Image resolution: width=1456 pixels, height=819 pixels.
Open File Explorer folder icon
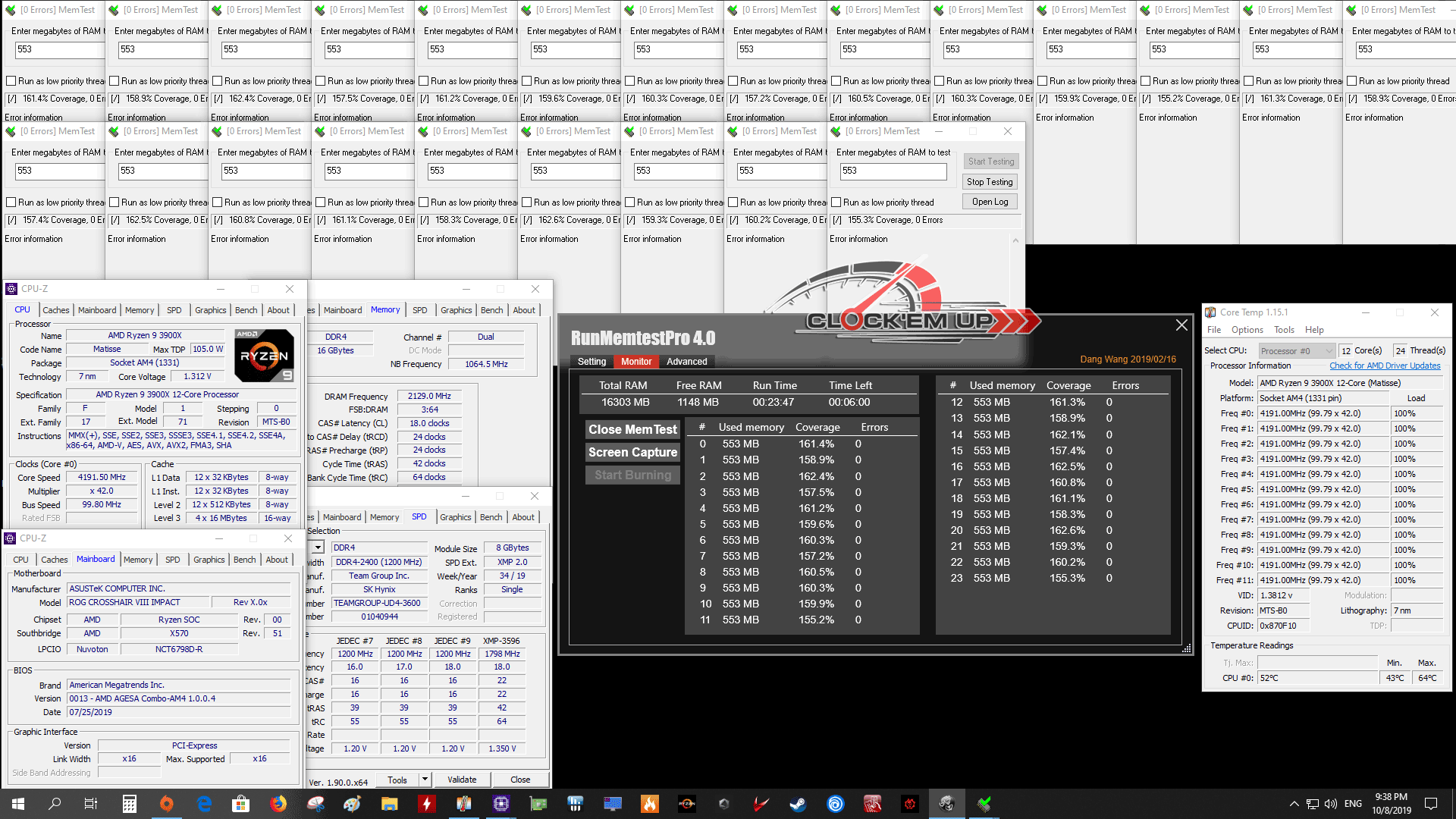pyautogui.click(x=389, y=804)
